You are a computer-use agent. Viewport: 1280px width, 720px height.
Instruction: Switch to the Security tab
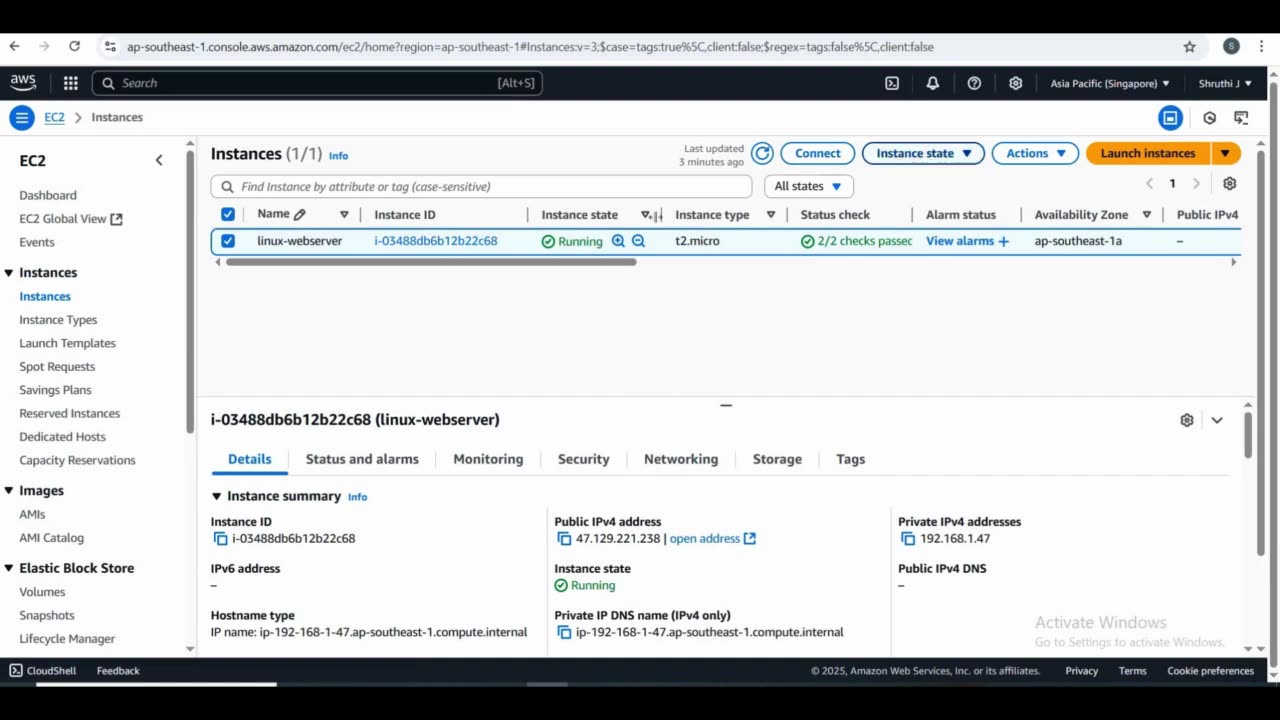coord(583,459)
